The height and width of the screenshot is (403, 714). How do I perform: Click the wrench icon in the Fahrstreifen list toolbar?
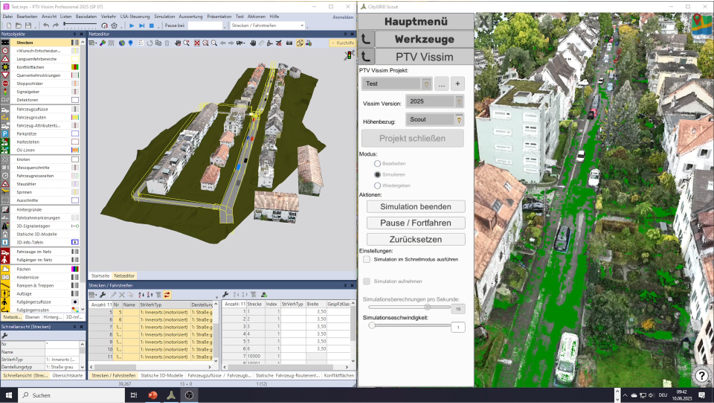[225, 295]
